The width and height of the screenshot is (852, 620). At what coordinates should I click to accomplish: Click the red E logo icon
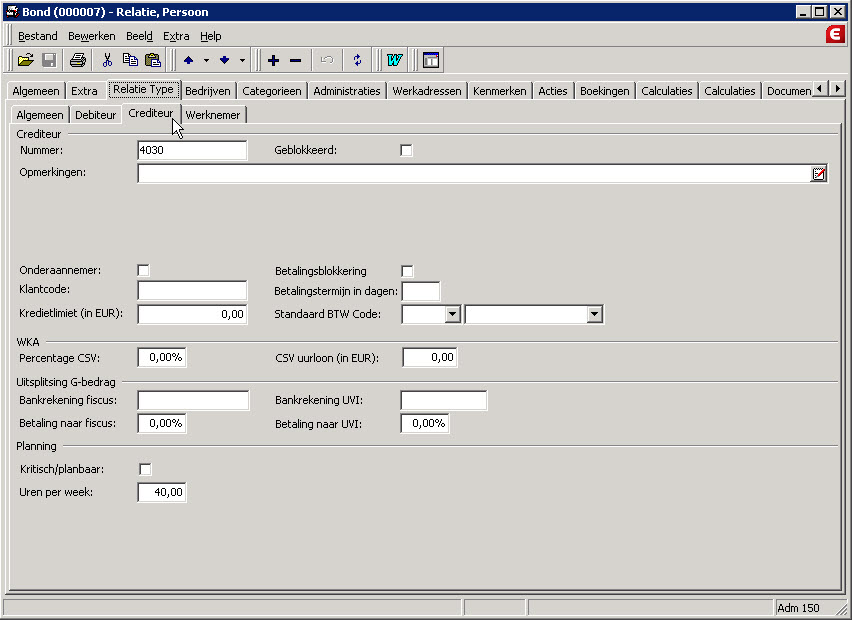pyautogui.click(x=835, y=35)
